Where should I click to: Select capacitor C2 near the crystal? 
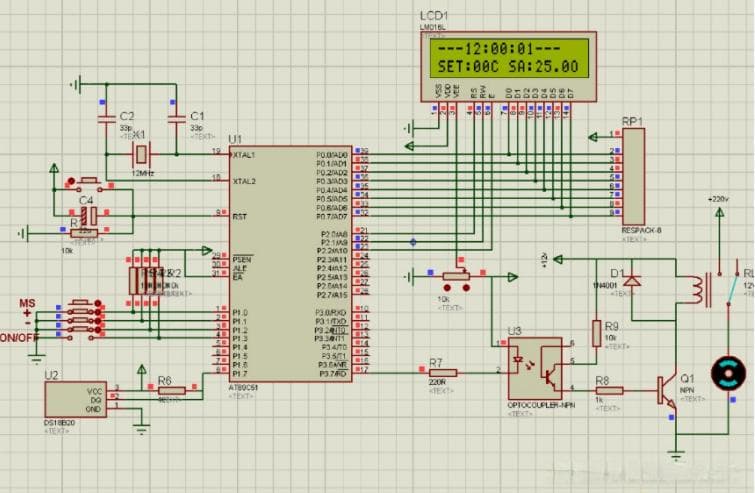[106, 118]
